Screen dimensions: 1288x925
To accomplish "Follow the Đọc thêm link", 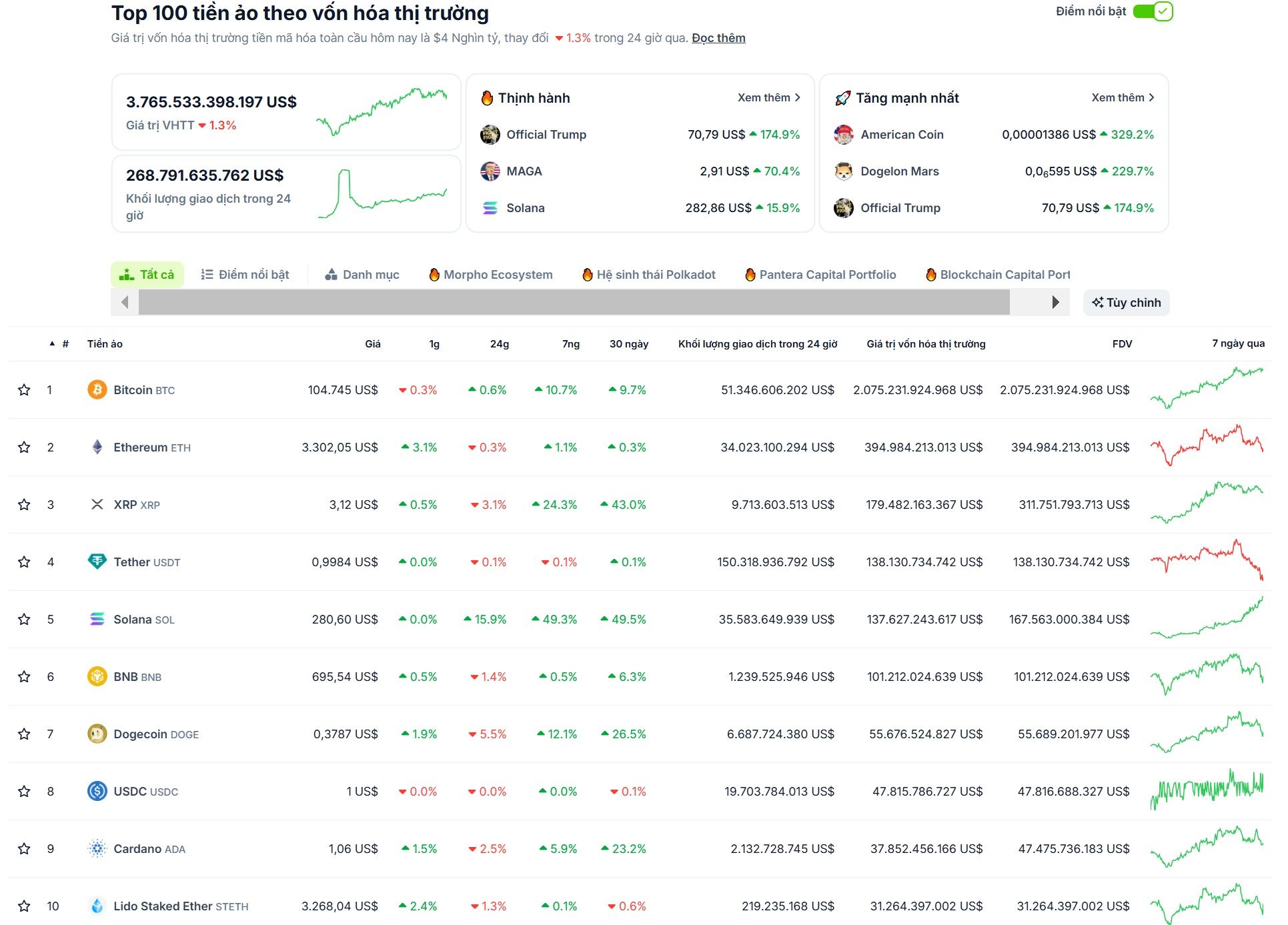I will pos(718,38).
